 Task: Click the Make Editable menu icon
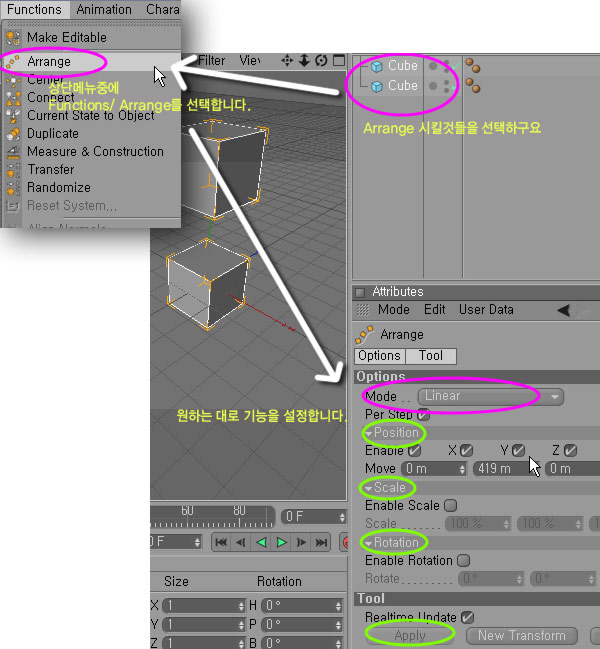tap(13, 38)
